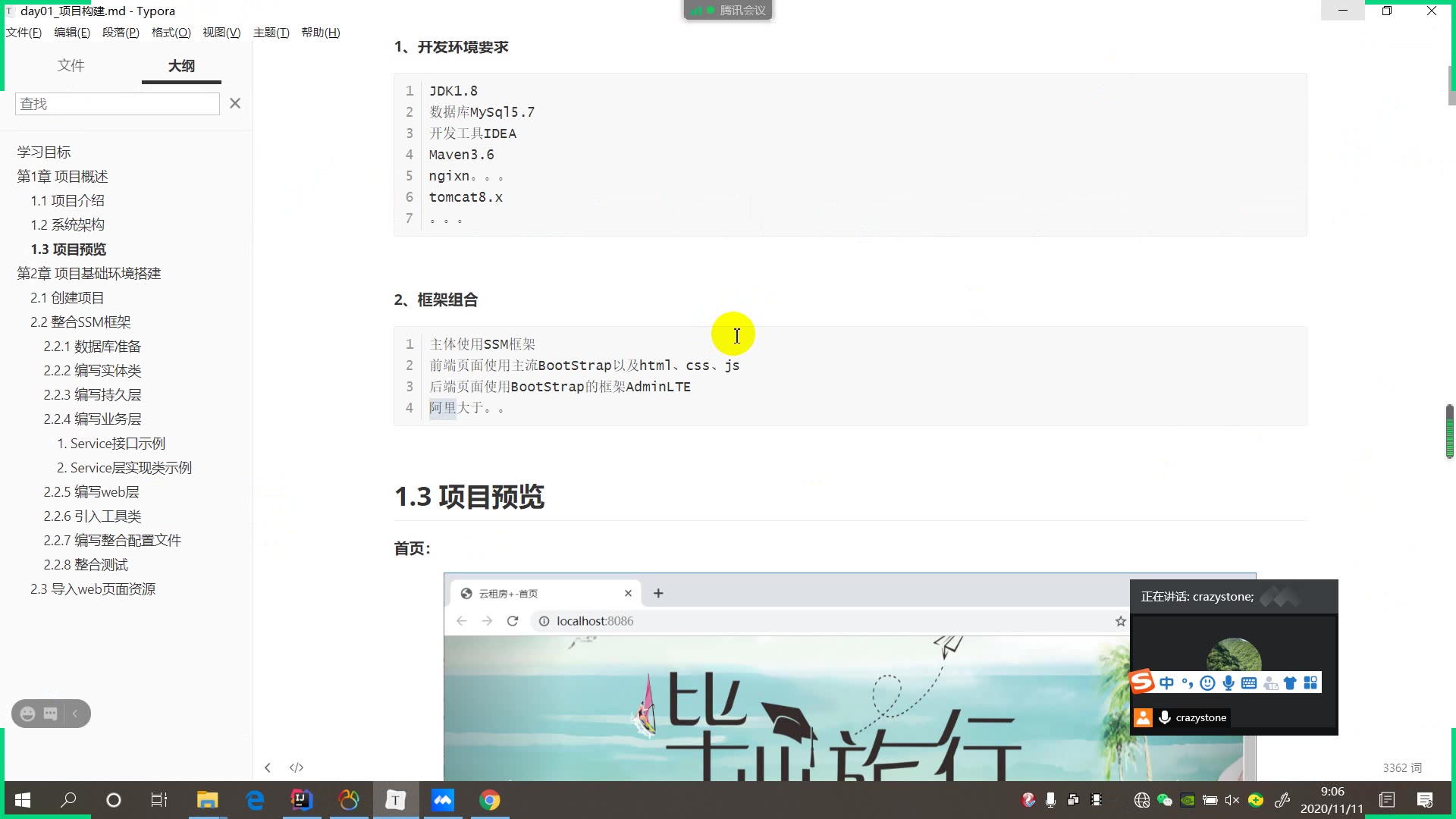Jump to outline item 学习目标
The width and height of the screenshot is (1456, 819).
pos(44,152)
